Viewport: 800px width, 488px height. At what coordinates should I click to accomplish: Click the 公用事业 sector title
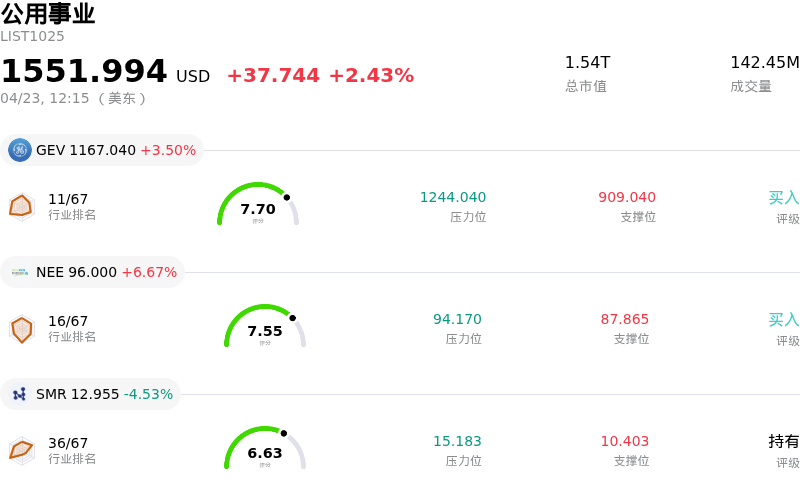click(x=48, y=14)
